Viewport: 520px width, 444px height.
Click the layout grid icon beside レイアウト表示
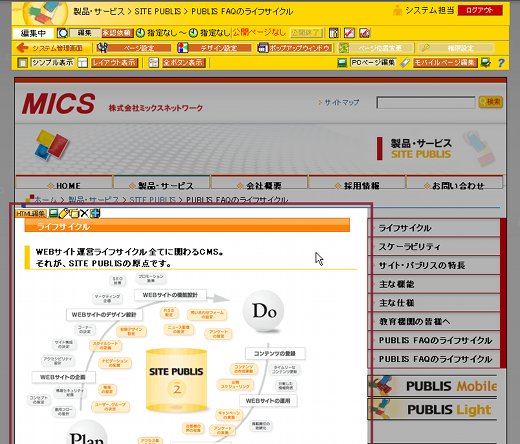(83, 63)
